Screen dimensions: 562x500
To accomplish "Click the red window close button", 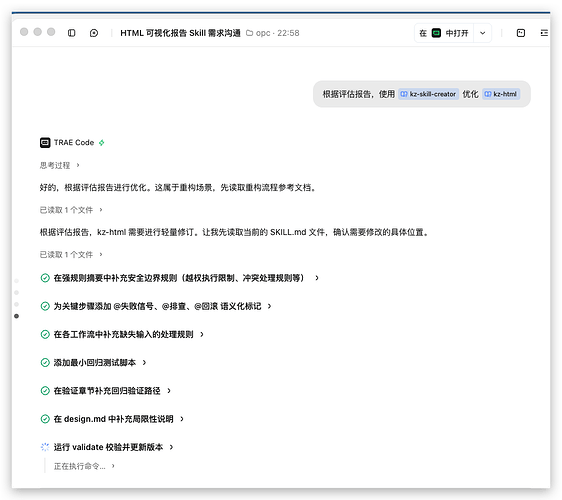I will tap(24, 32).
